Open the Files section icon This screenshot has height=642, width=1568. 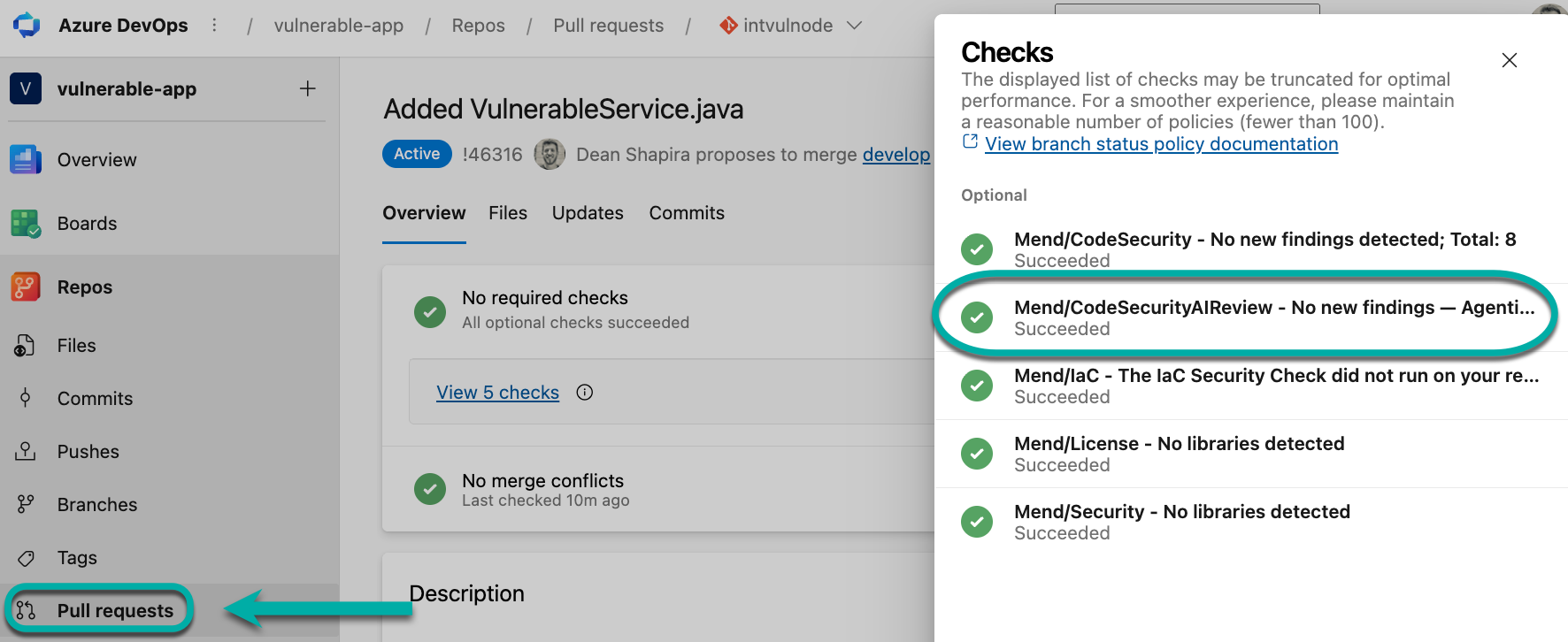pos(26,346)
